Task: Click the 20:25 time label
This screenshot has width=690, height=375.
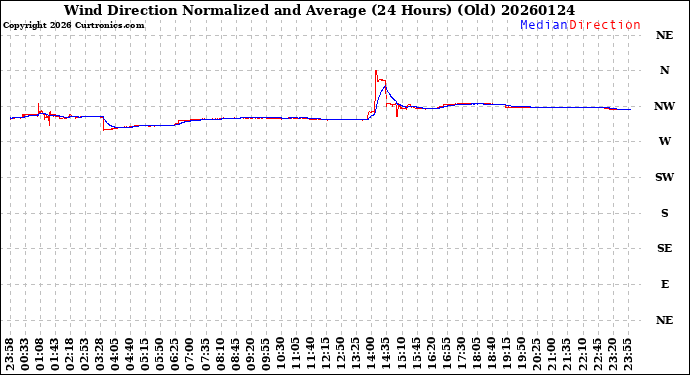Action: click(537, 355)
